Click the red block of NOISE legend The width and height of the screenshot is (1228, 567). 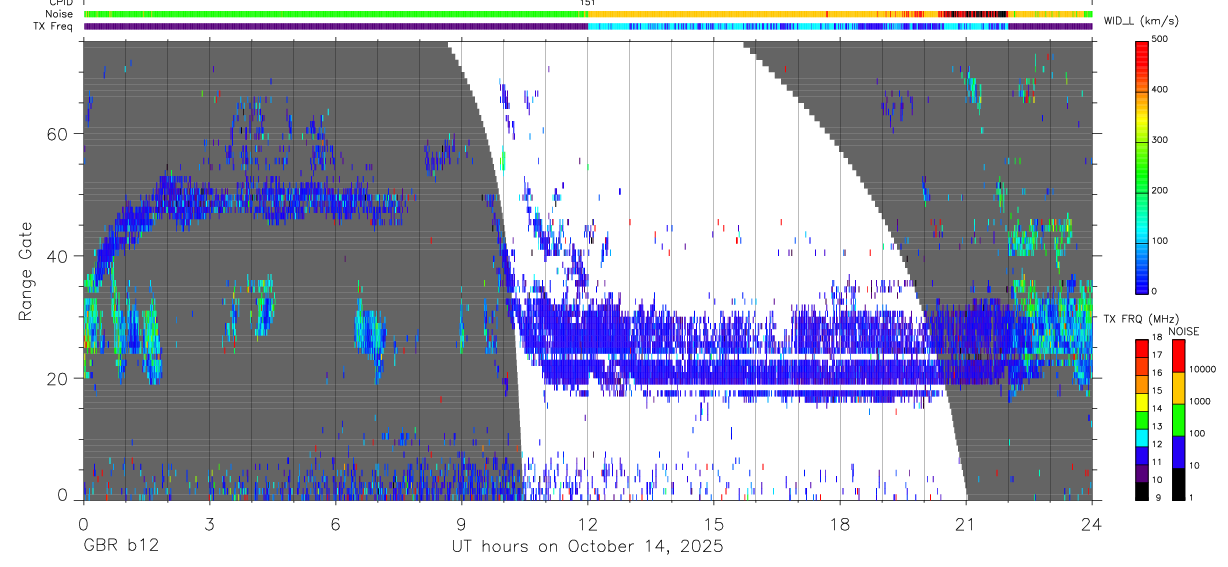1177,355
